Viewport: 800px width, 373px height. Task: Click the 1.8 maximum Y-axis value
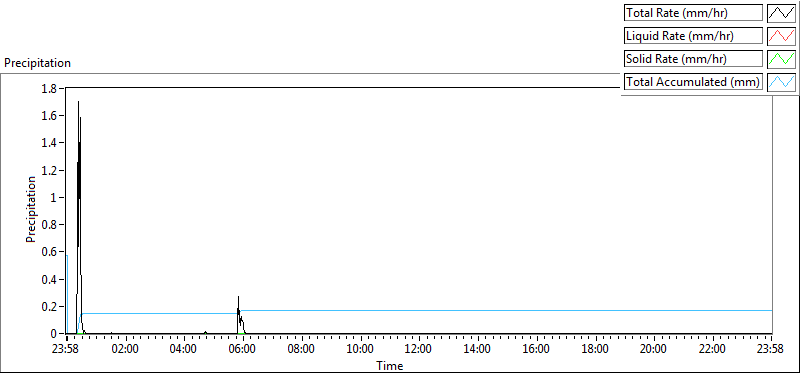click(x=52, y=88)
